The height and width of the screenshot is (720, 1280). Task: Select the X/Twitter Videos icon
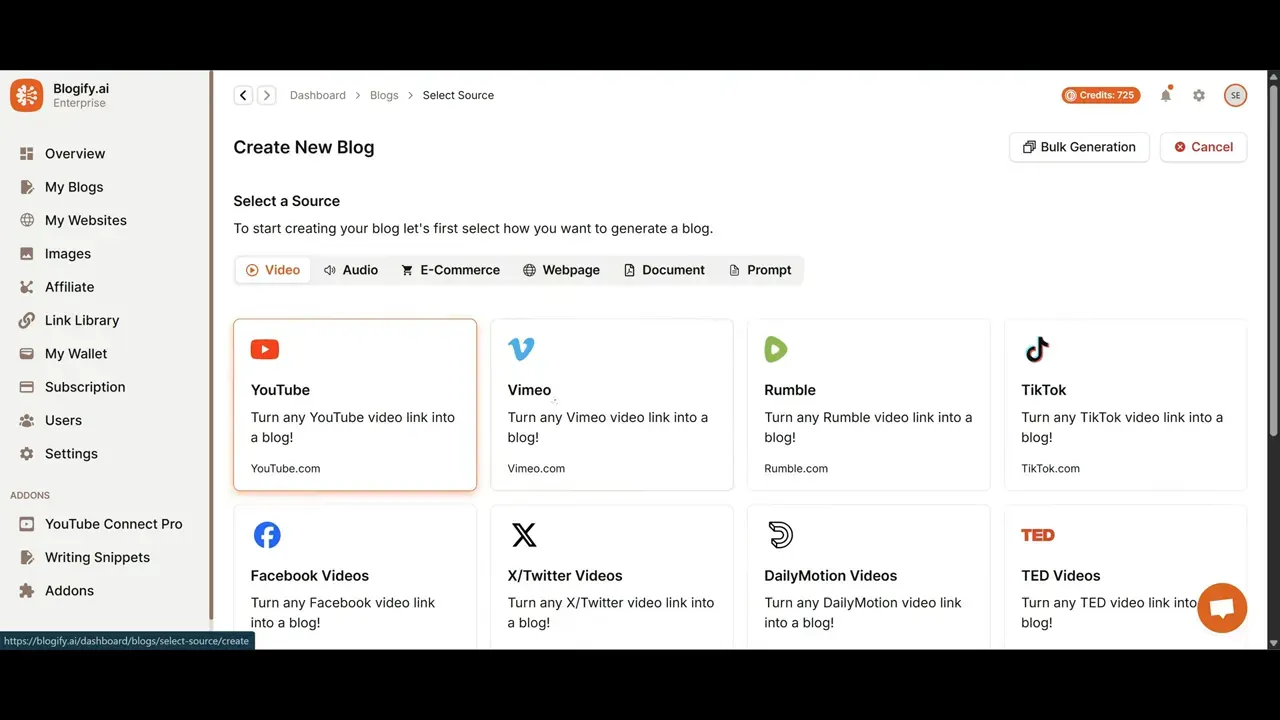524,535
